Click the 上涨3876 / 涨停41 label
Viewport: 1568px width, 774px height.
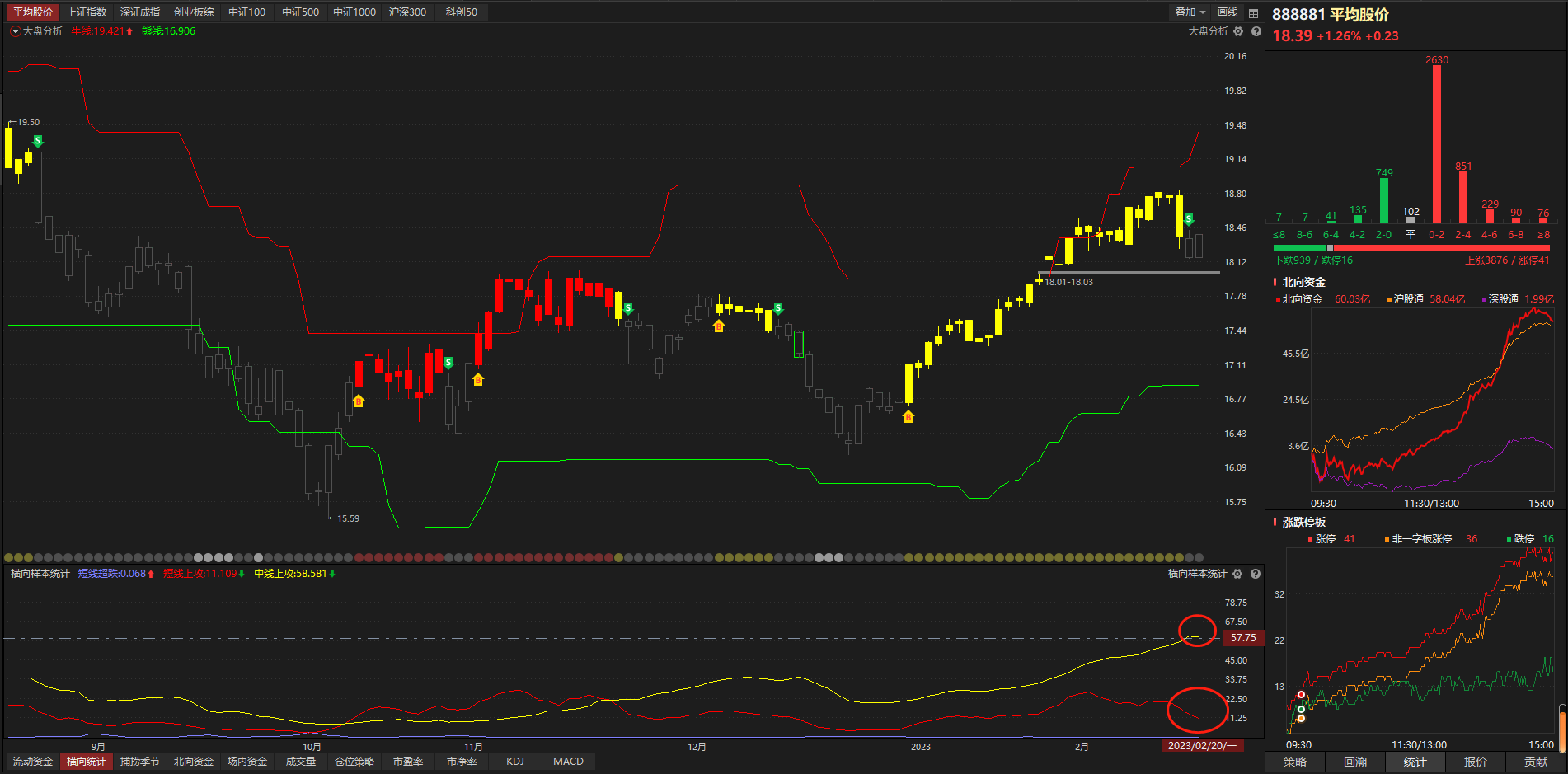(x=1507, y=260)
